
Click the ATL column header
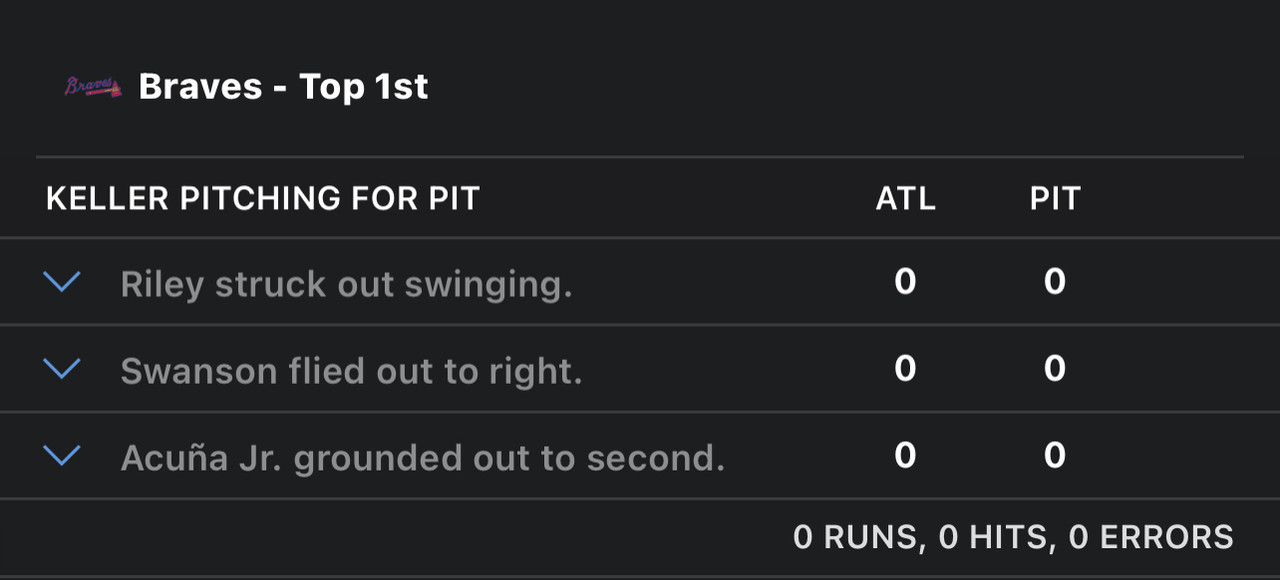pyautogui.click(x=905, y=198)
